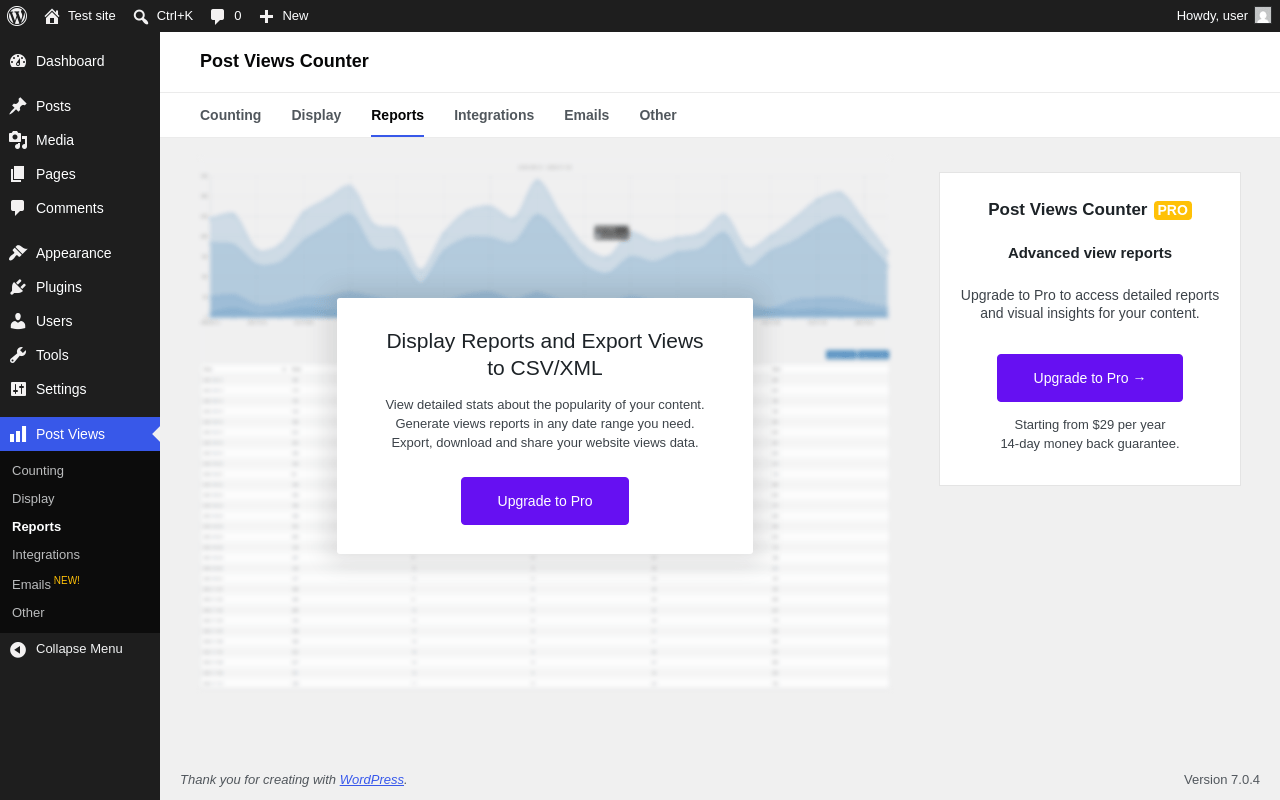
Task: Open the Settings menu item
Action: point(80,389)
